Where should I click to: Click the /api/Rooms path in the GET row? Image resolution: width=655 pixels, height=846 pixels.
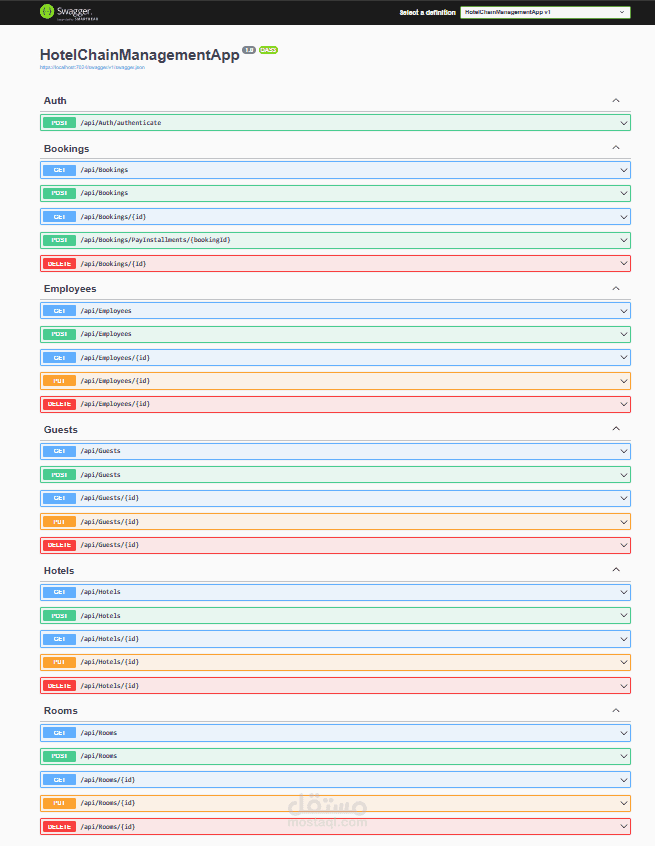point(99,733)
